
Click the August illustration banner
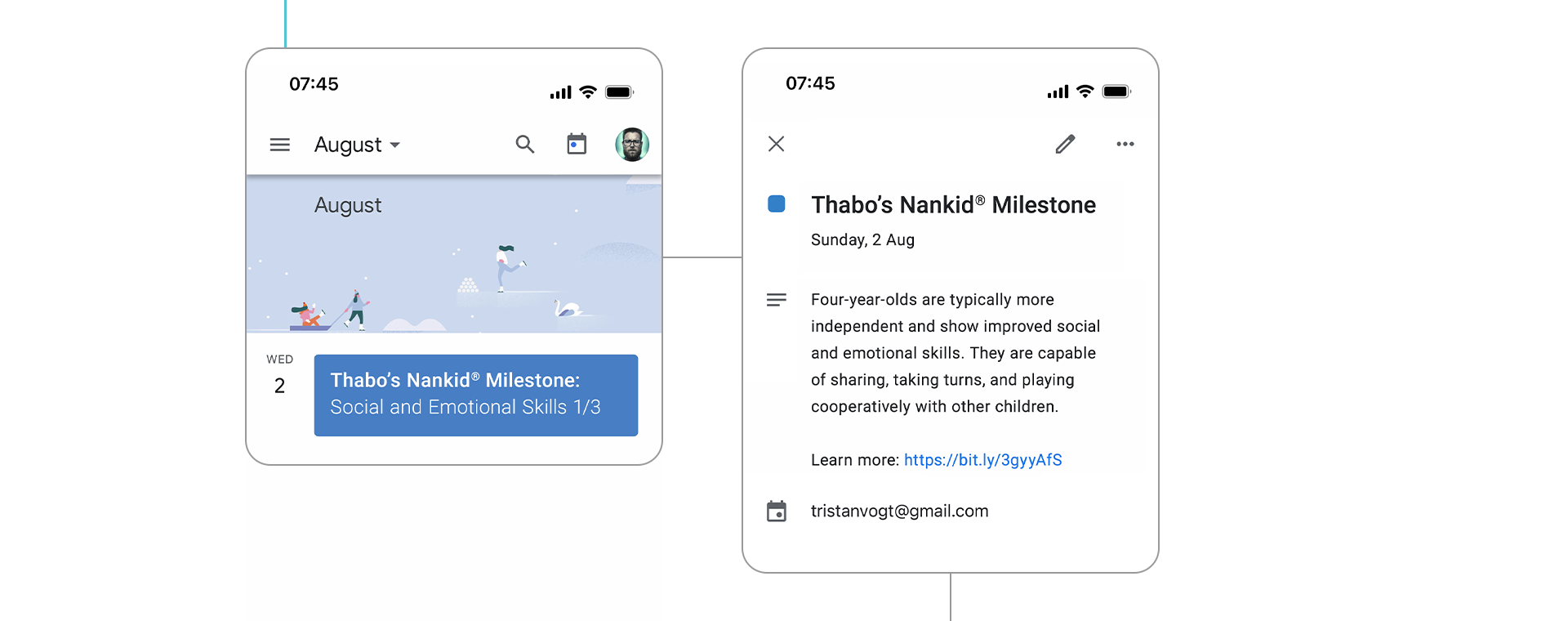point(454,254)
